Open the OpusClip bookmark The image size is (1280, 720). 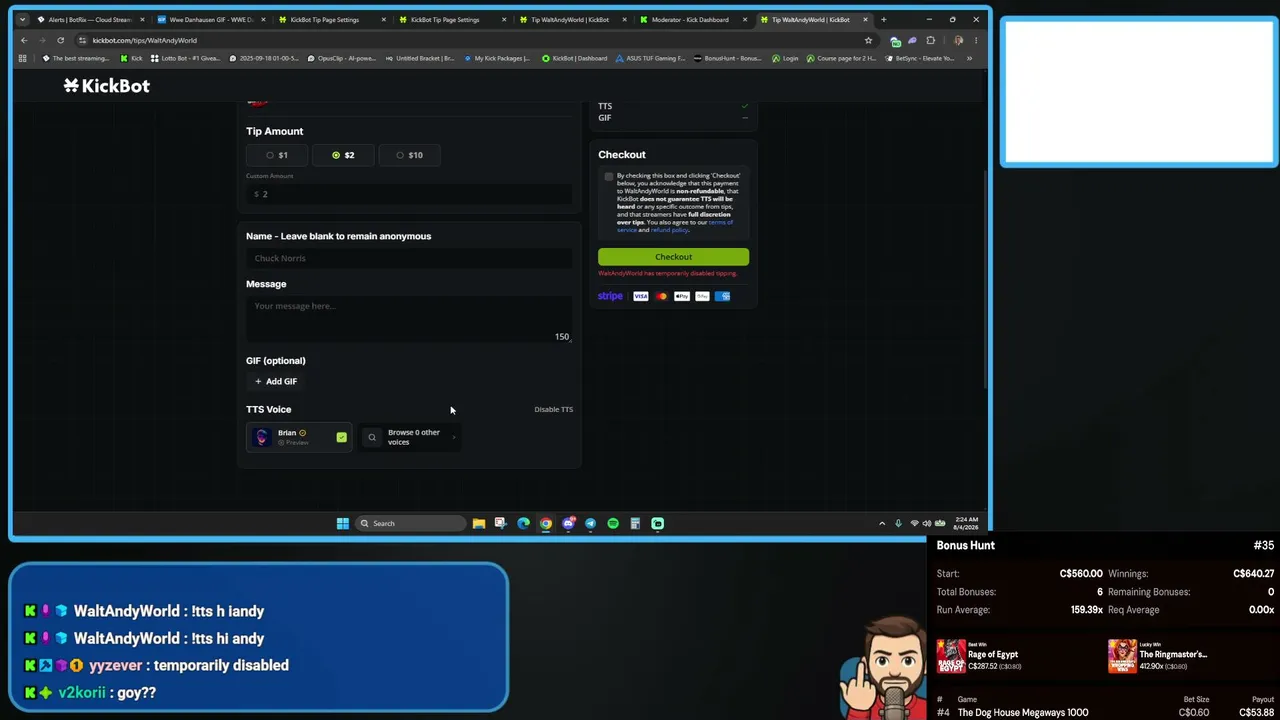pos(343,58)
